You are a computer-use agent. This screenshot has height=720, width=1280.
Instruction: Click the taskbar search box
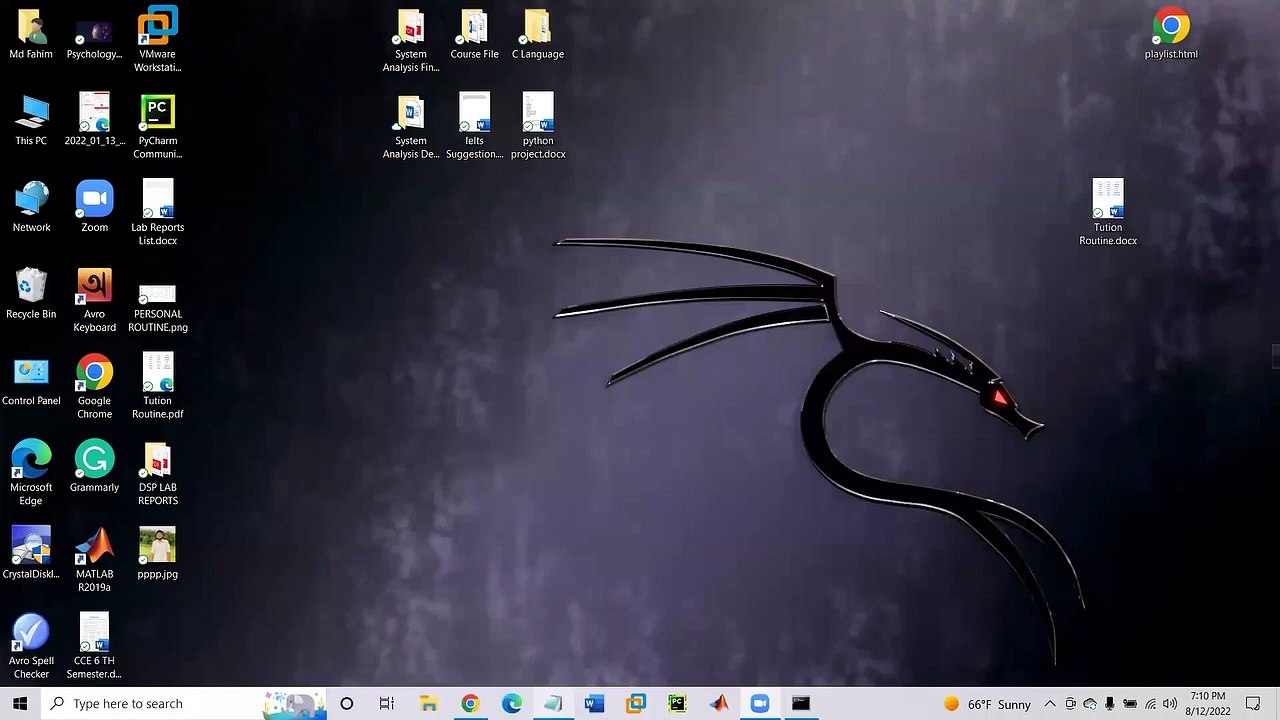pyautogui.click(x=184, y=704)
